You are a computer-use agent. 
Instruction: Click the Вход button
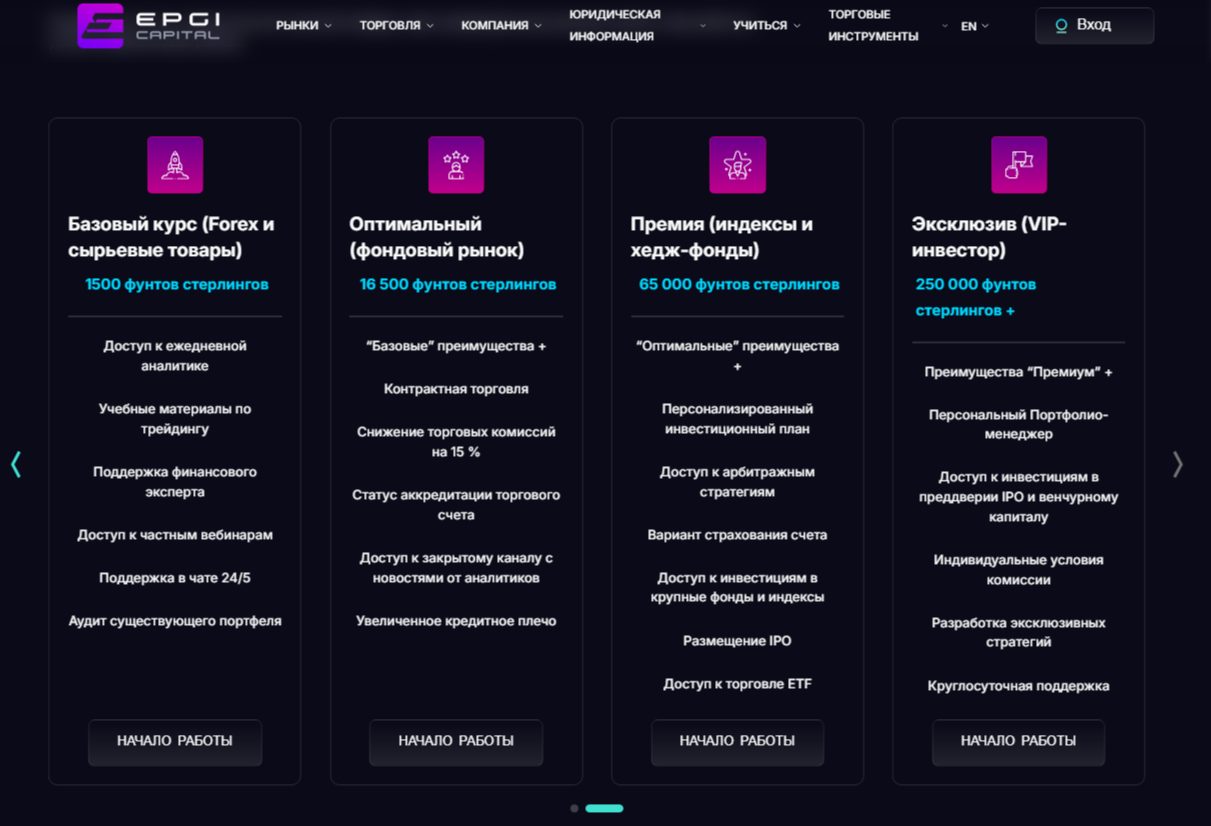(1094, 25)
